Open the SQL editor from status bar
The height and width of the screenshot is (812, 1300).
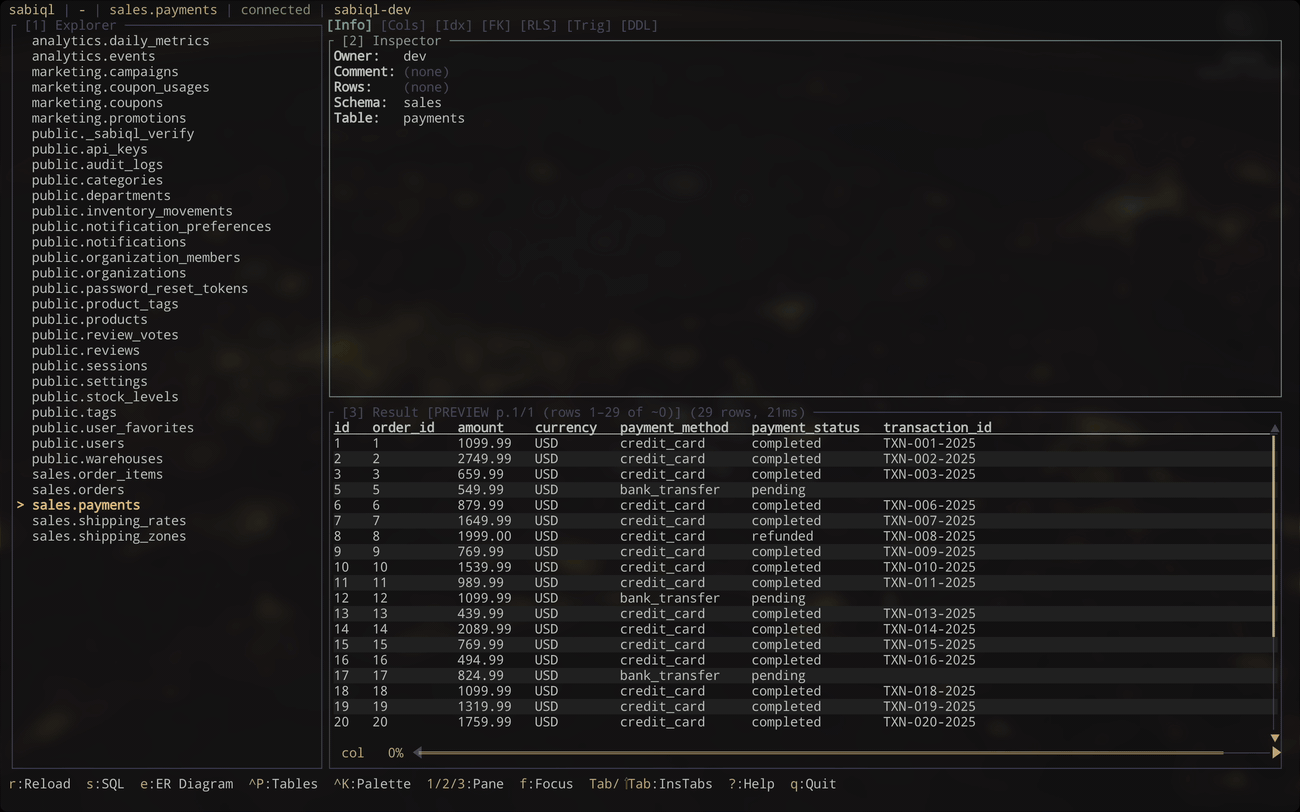(x=104, y=784)
